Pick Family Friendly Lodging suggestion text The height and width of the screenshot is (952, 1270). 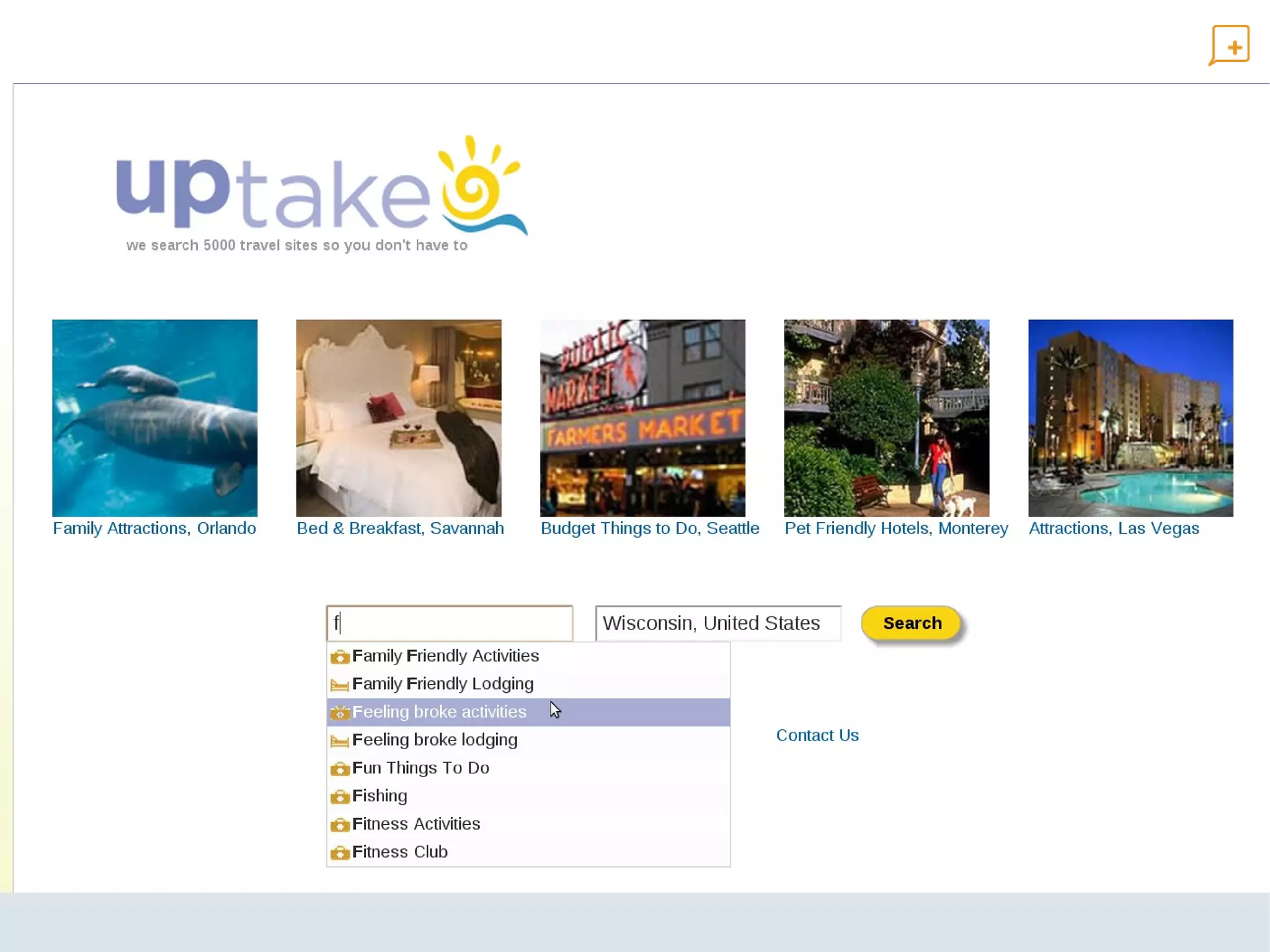point(443,683)
